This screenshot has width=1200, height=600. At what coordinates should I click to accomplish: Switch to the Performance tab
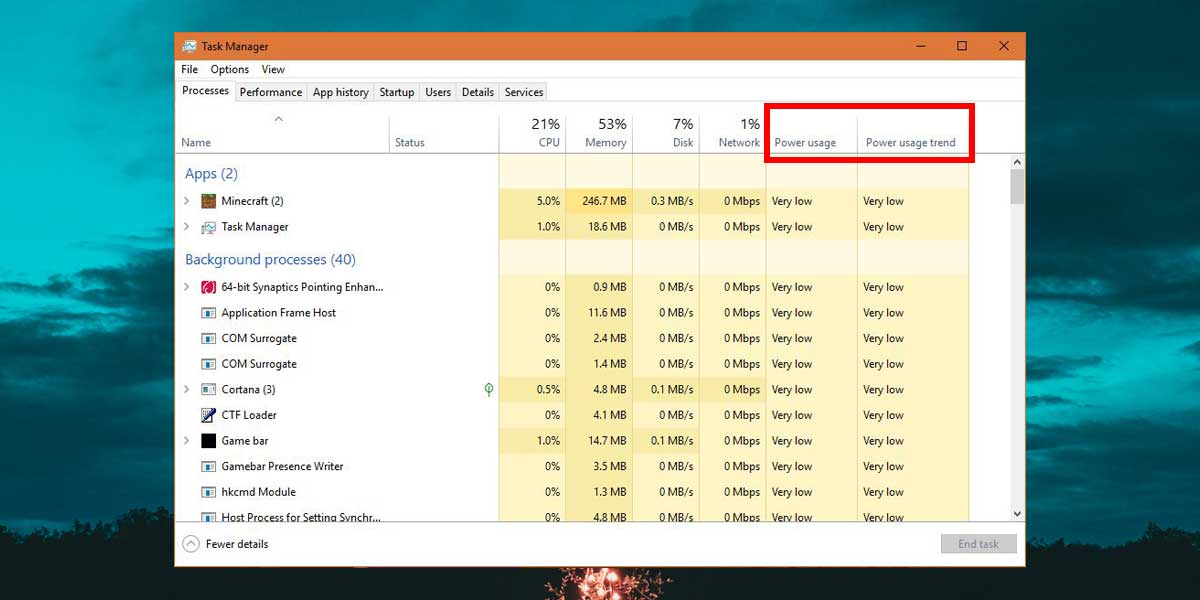270,92
